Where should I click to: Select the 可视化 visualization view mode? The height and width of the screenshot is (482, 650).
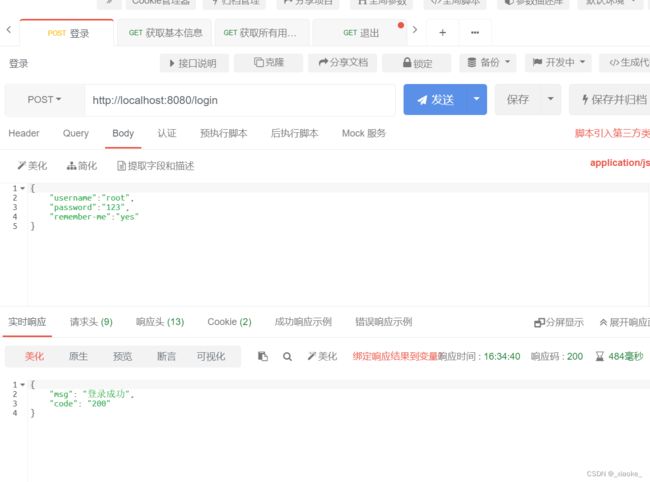pos(211,356)
